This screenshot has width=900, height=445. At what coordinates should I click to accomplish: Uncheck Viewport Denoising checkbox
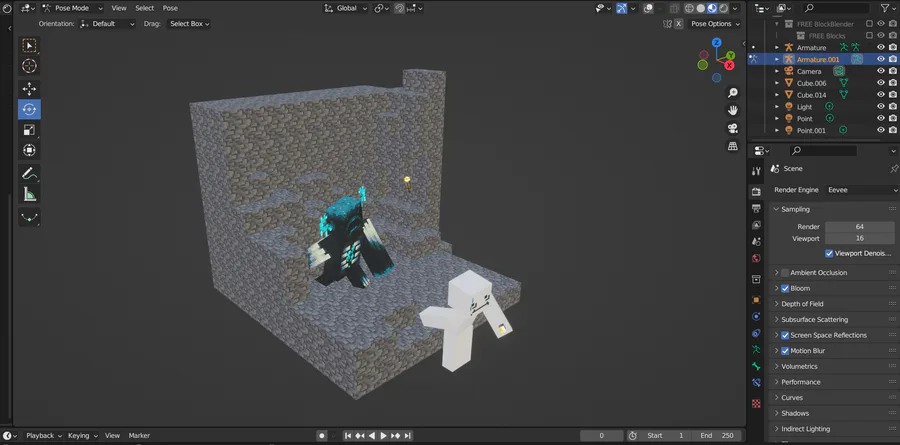(x=829, y=253)
